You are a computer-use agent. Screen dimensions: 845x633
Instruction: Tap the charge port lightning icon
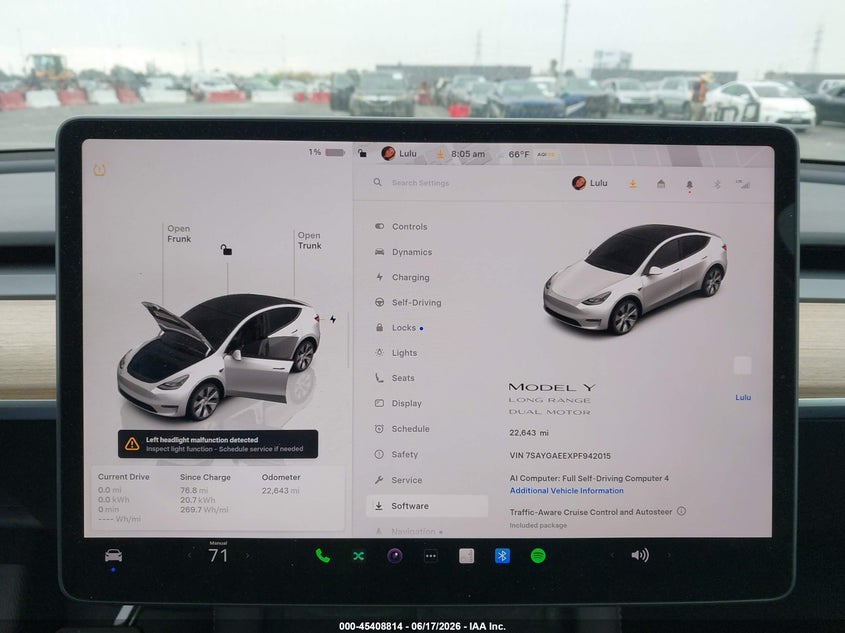pyautogui.click(x=333, y=319)
